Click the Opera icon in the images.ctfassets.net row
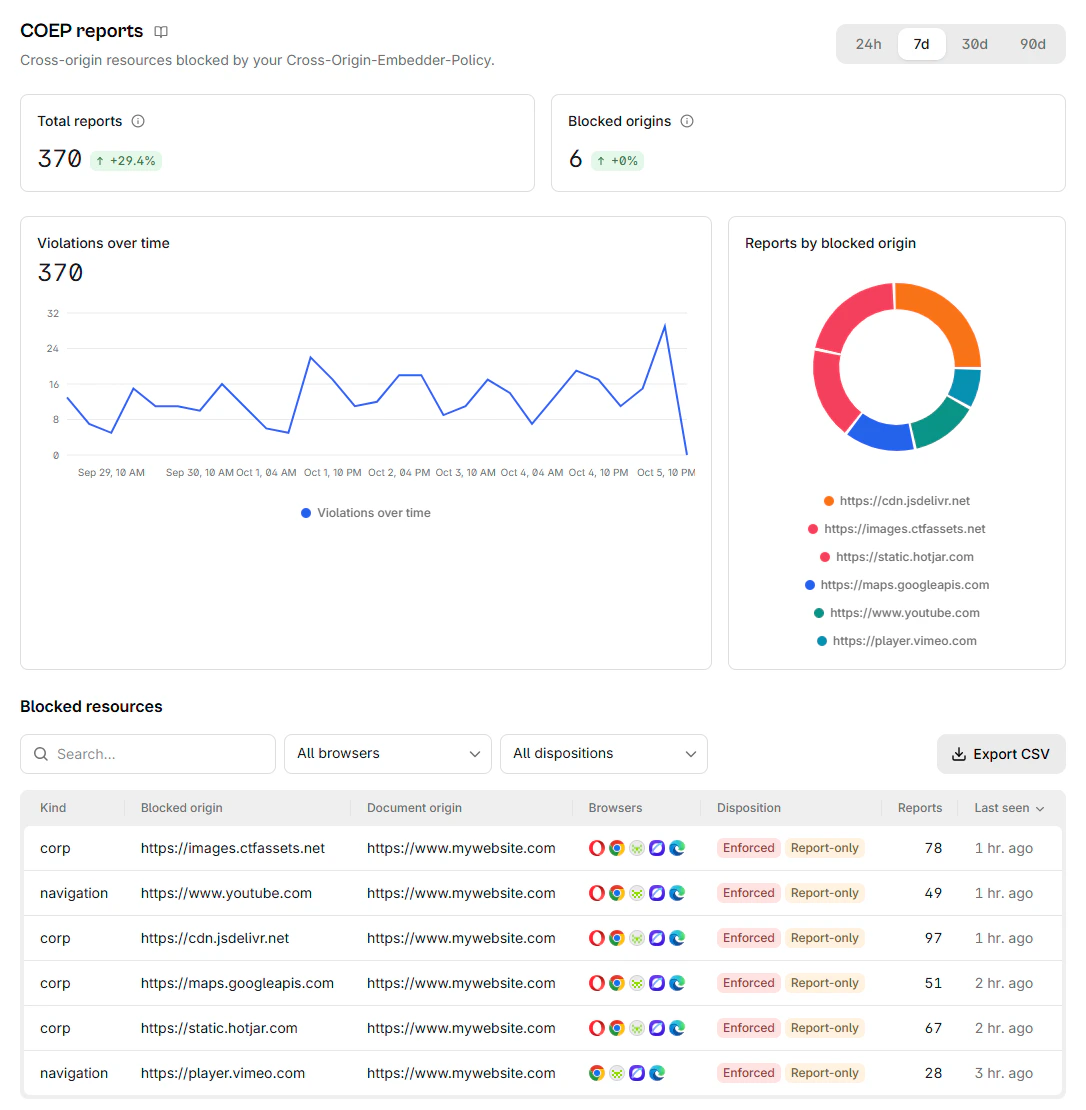 pos(597,848)
